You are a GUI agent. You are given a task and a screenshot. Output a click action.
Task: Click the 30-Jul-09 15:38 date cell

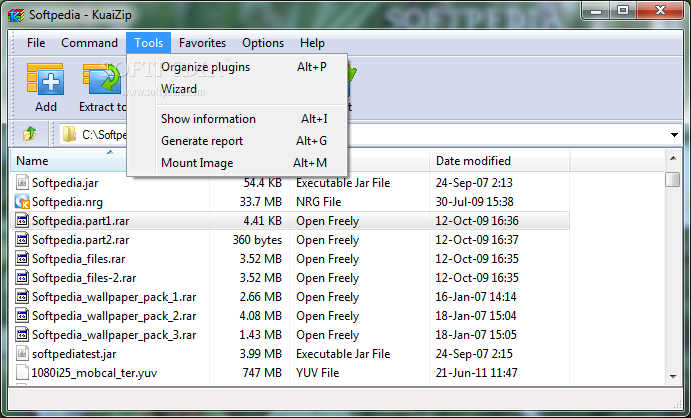(475, 202)
